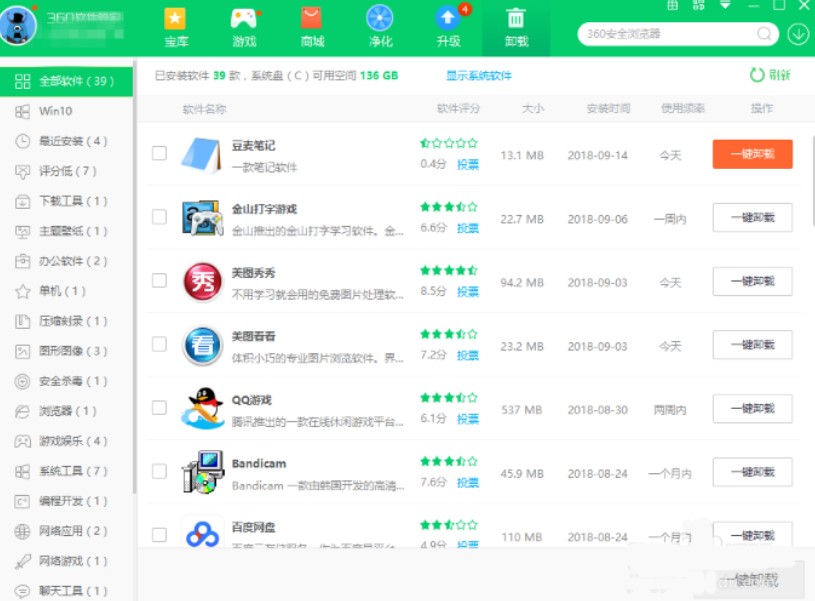
Task: Click the 显示系统软件 link
Action: [478, 76]
